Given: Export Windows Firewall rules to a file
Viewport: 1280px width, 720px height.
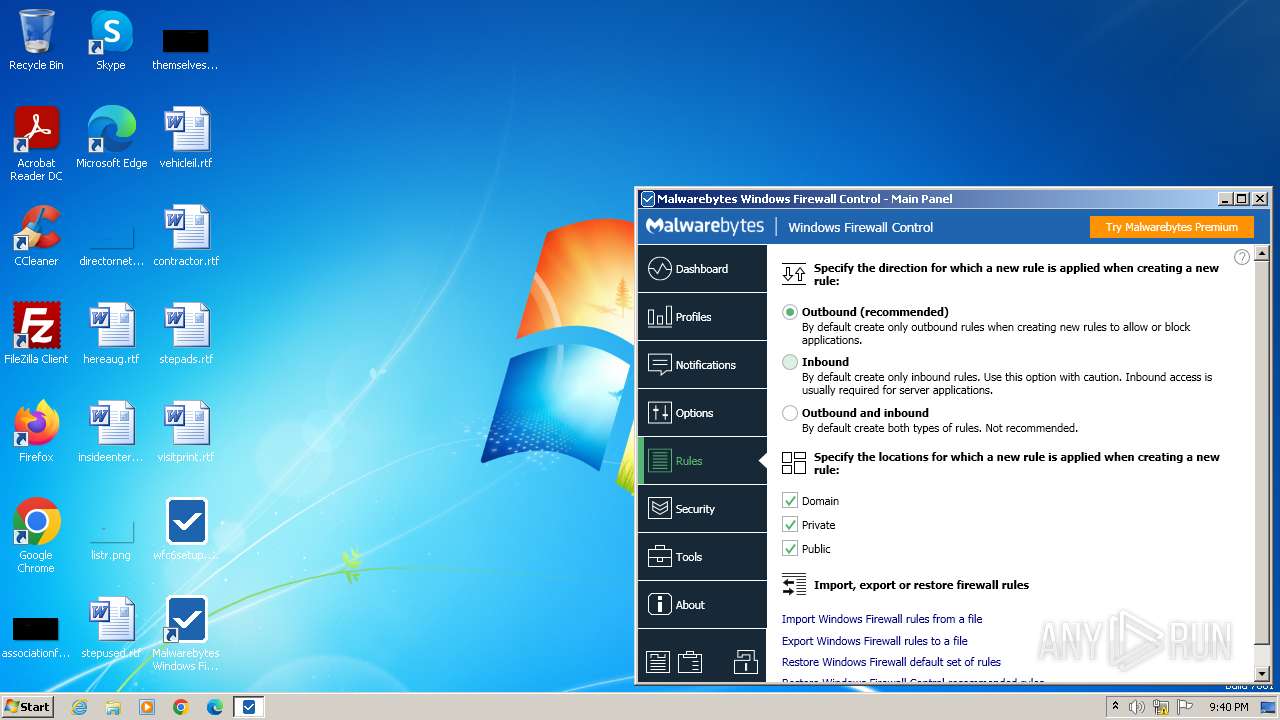Looking at the screenshot, I should 875,641.
